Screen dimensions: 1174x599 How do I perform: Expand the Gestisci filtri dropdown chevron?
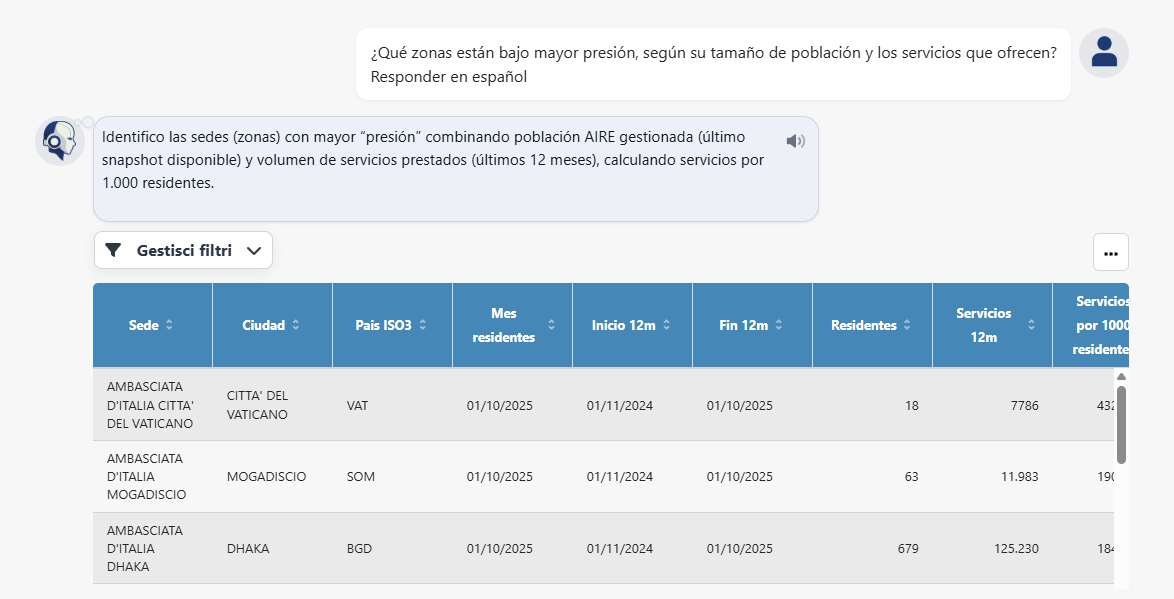coord(254,250)
